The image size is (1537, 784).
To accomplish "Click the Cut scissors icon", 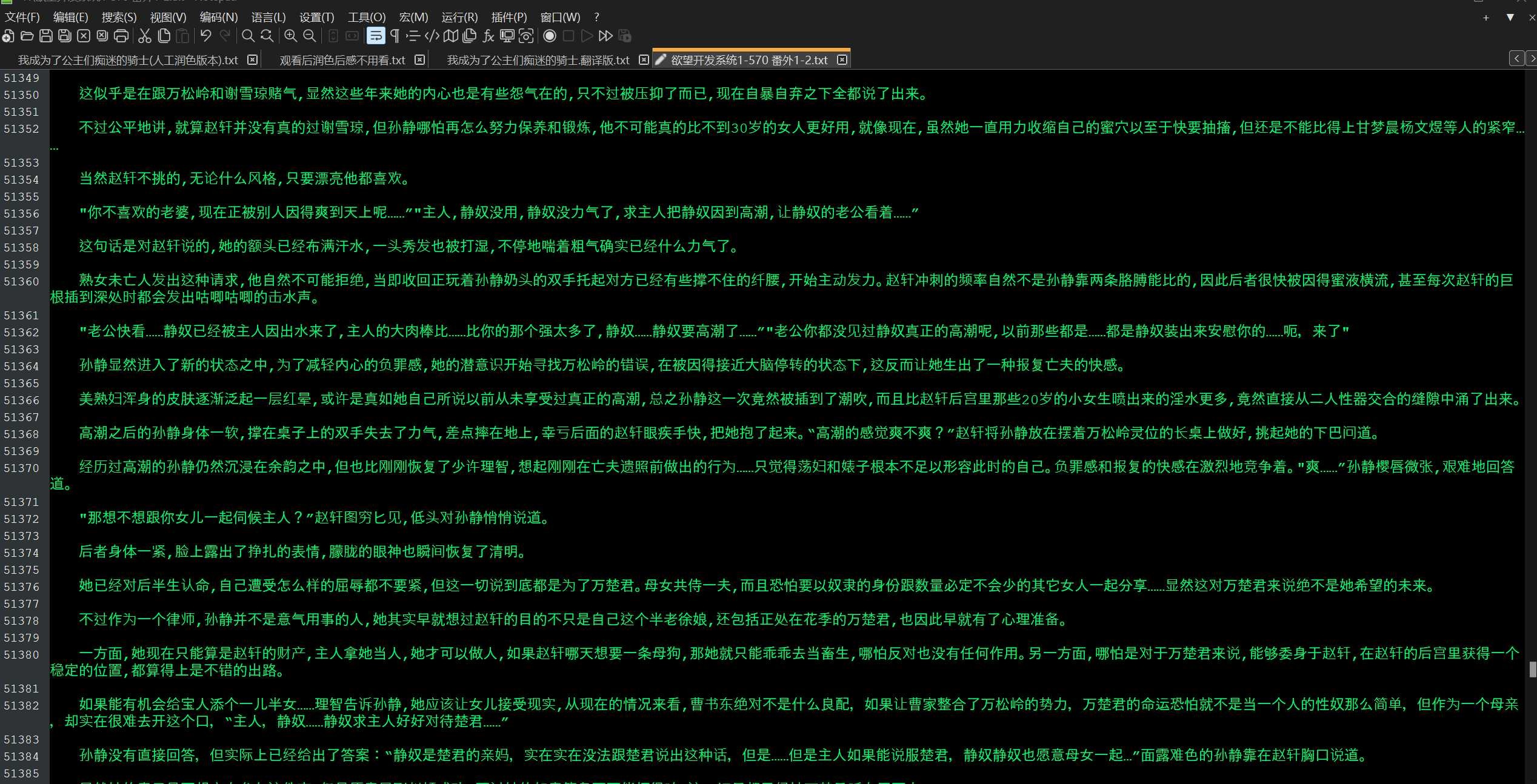I will (x=144, y=36).
